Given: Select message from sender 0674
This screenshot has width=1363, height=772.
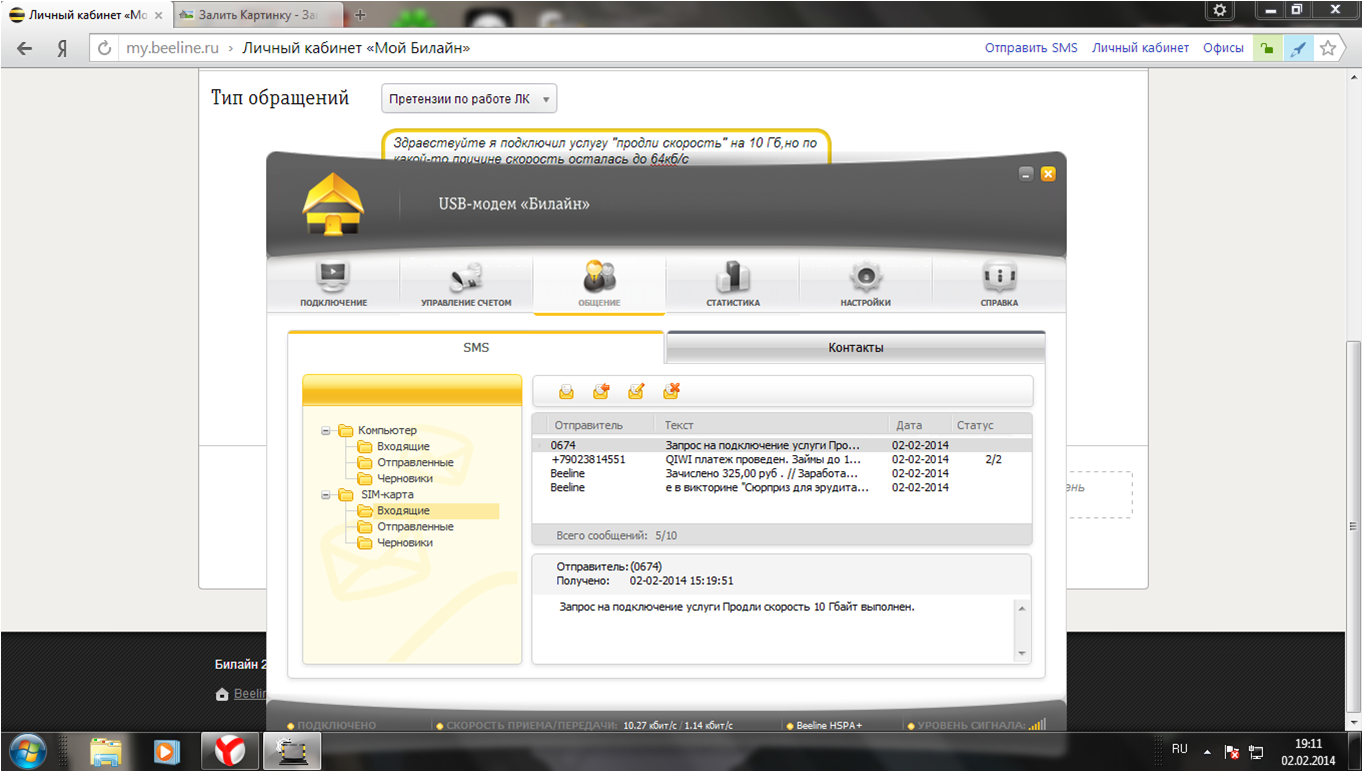Looking at the screenshot, I should coord(782,445).
